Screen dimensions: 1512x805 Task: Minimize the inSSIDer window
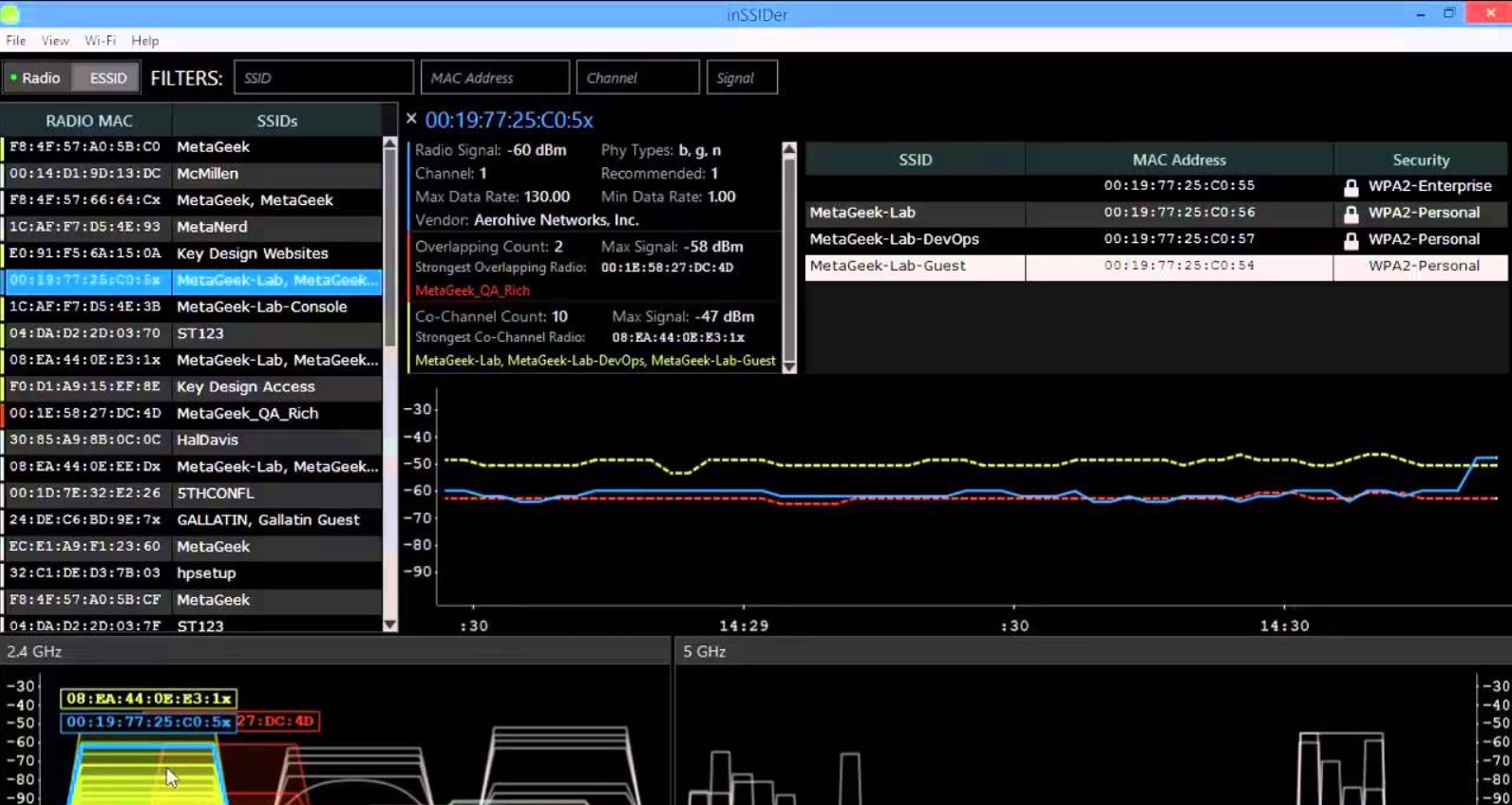pyautogui.click(x=1421, y=14)
